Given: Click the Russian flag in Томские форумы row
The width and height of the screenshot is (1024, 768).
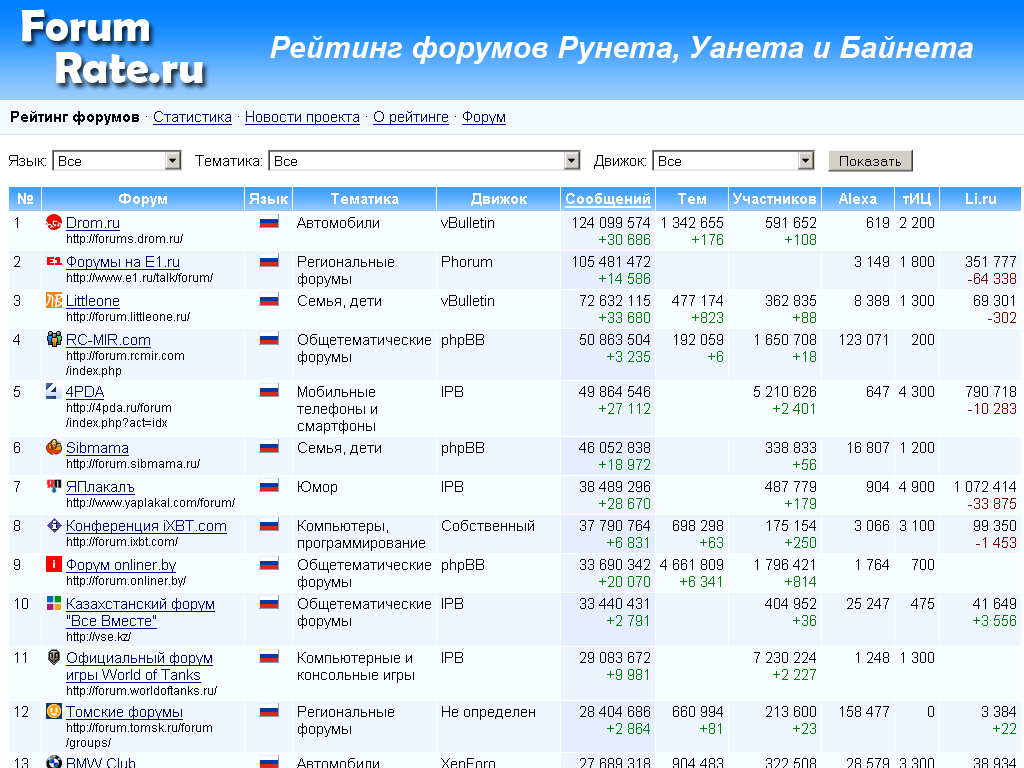Looking at the screenshot, I should click(x=269, y=711).
